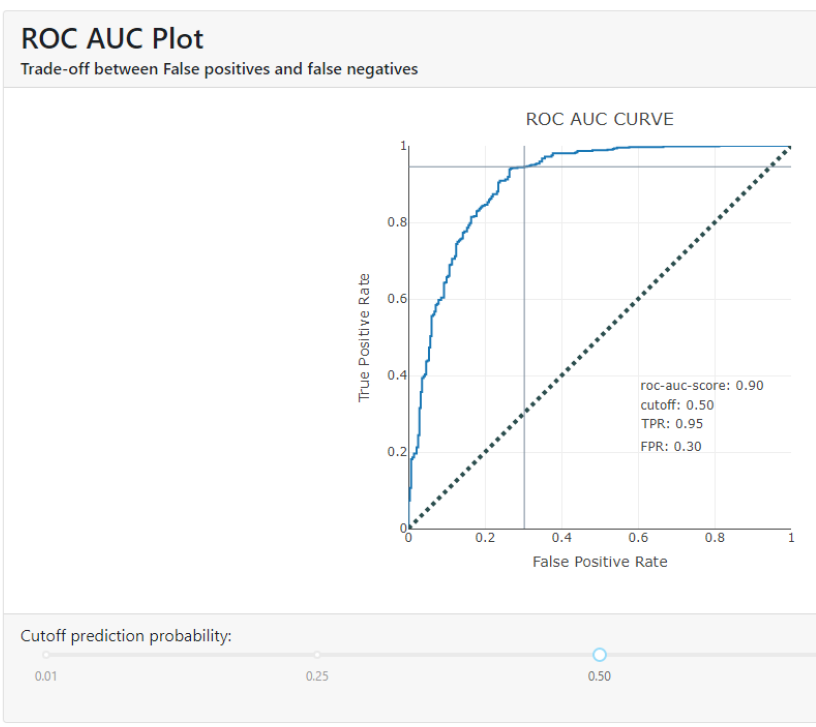Click the 0.01 label below the slider
This screenshot has height=727, width=816.
pos(45,676)
